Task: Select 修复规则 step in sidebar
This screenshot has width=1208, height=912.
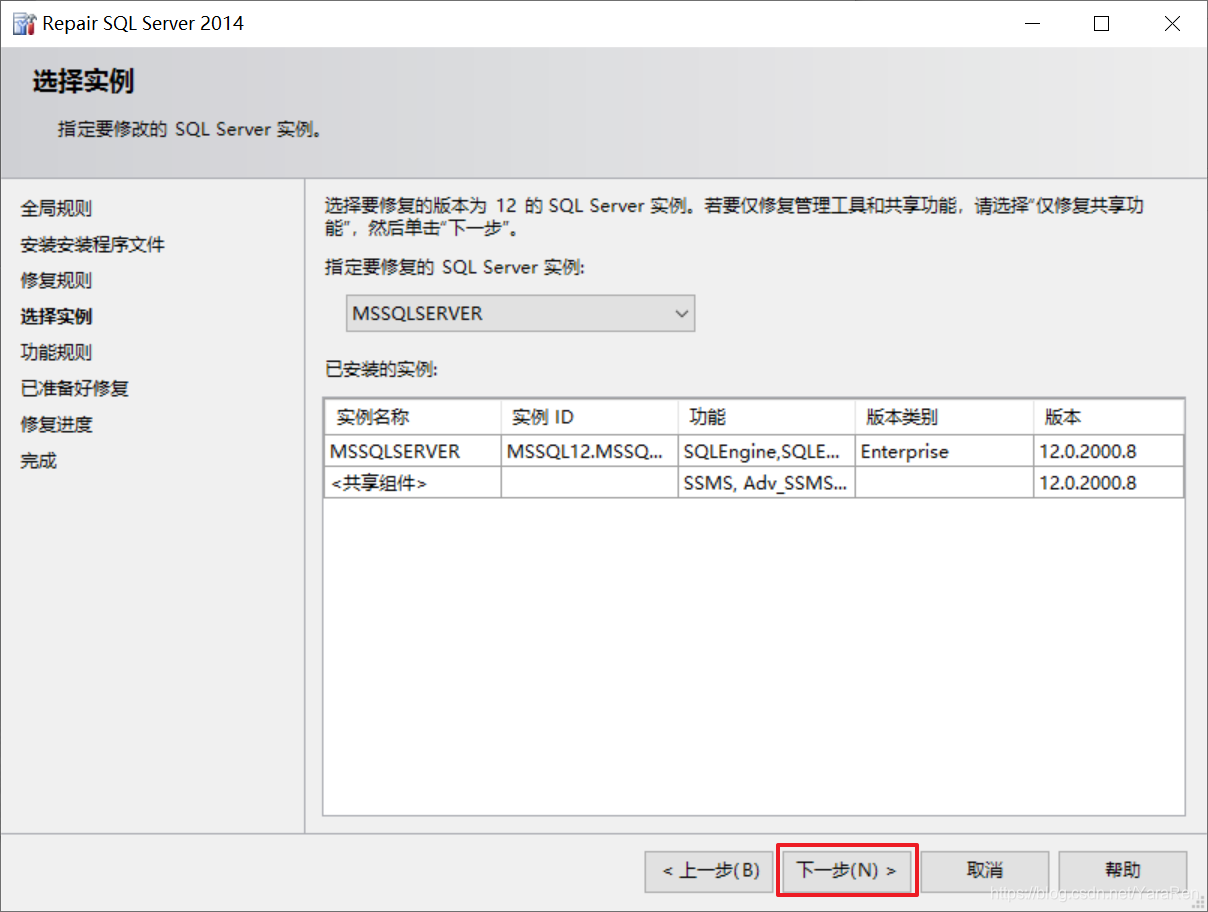Action: pyautogui.click(x=56, y=281)
